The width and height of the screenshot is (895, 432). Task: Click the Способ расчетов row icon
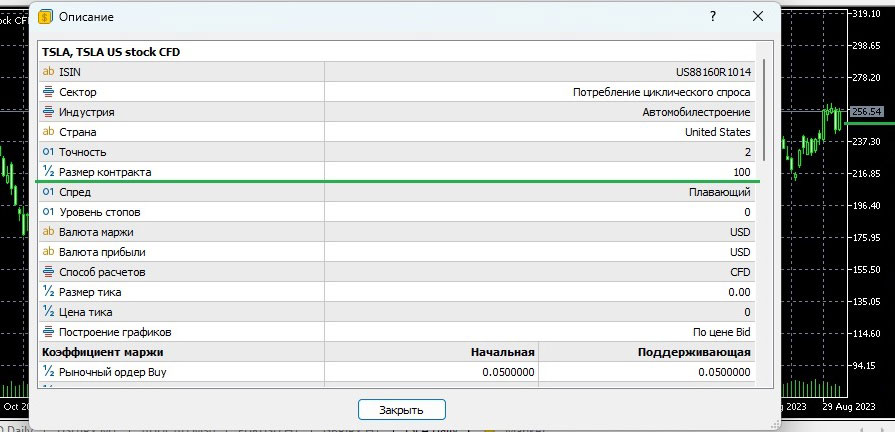48,272
